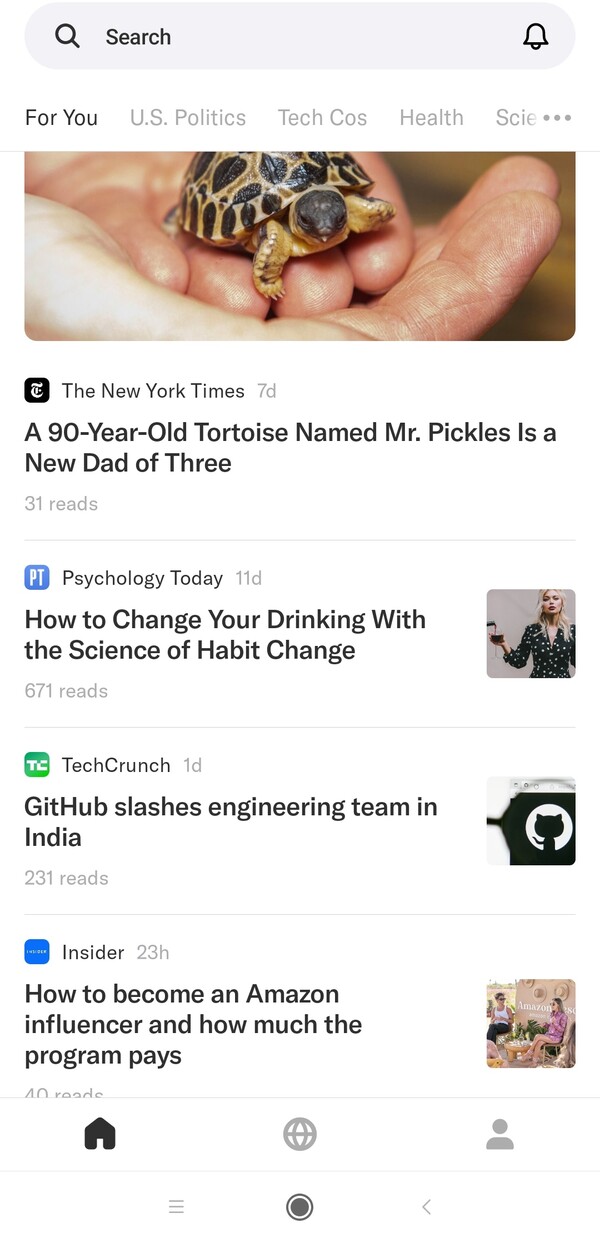Read GitHub slashes engineering team article
The image size is (600, 1243).
[x=231, y=822]
